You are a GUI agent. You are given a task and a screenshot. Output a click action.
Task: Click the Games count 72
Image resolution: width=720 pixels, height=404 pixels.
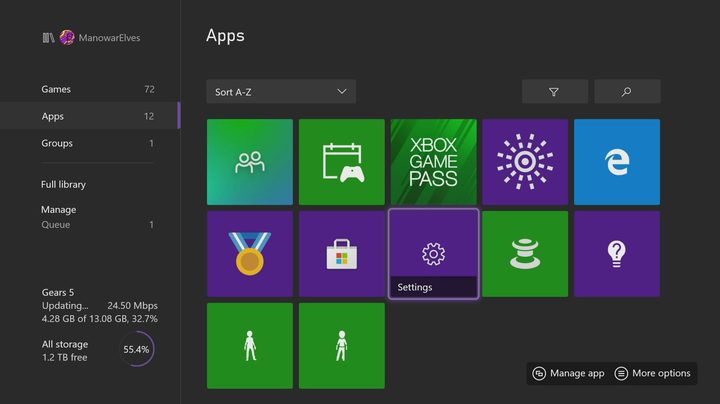tap(149, 89)
